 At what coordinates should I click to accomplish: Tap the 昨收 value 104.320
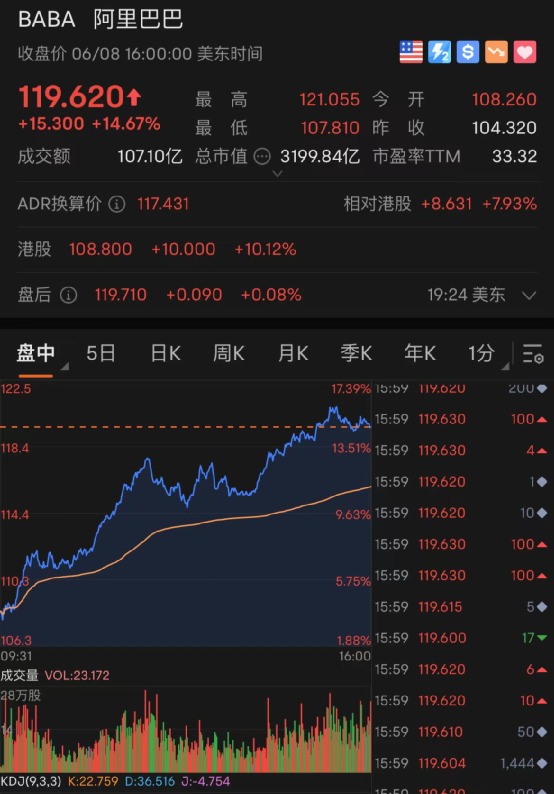pos(504,128)
